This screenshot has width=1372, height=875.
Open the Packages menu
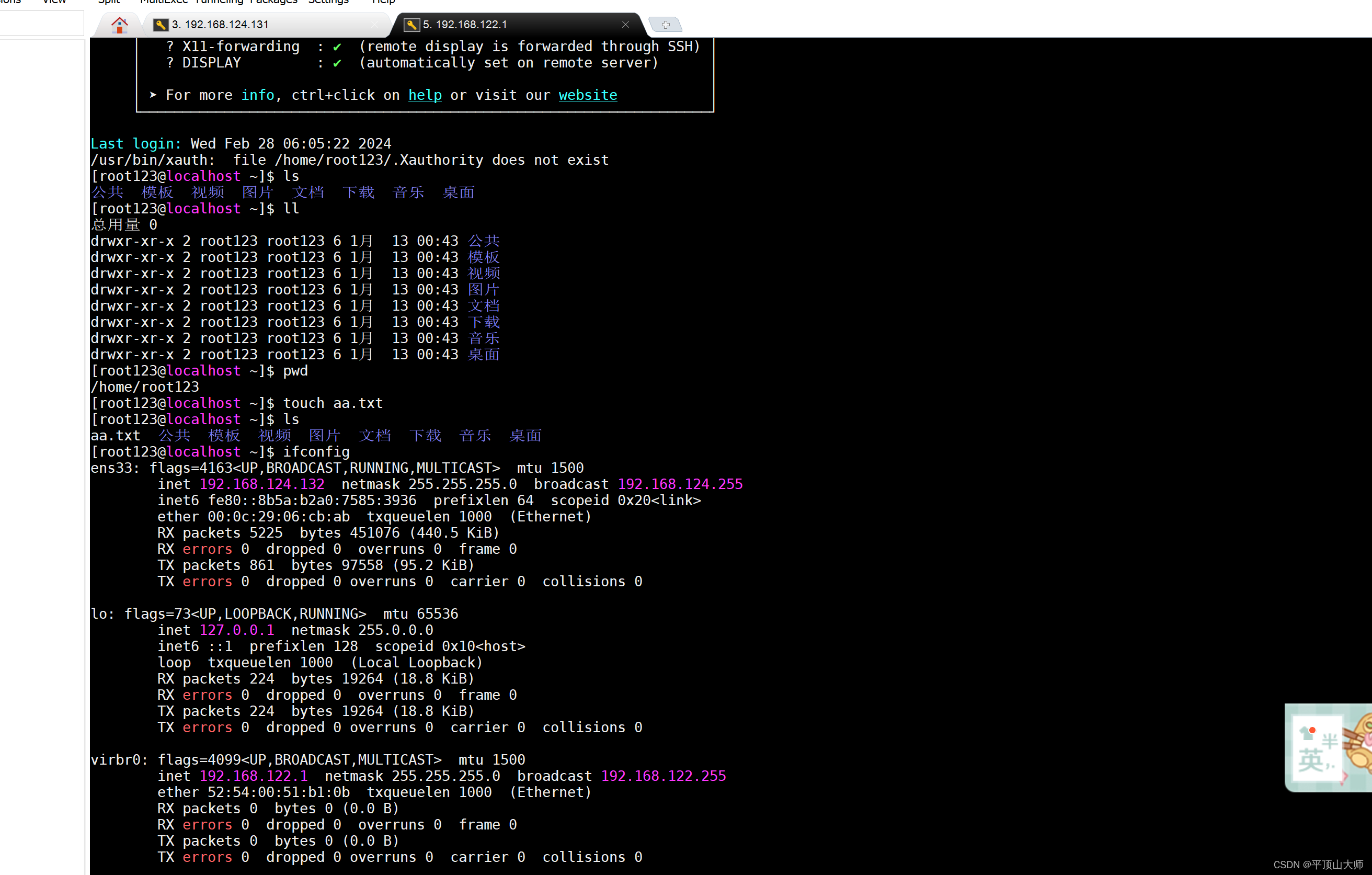(x=273, y=2)
